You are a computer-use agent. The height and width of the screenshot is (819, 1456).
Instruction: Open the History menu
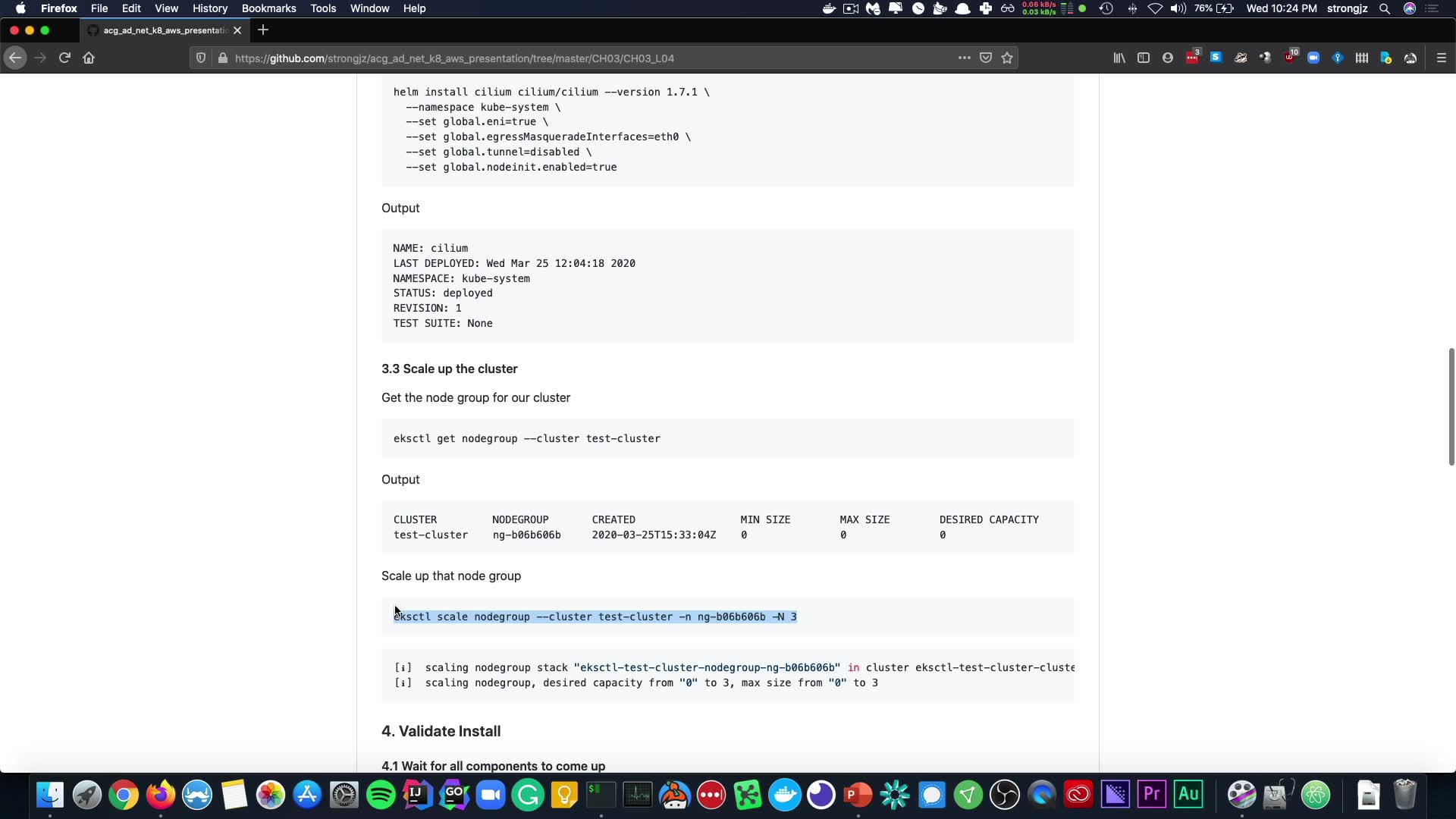209,8
